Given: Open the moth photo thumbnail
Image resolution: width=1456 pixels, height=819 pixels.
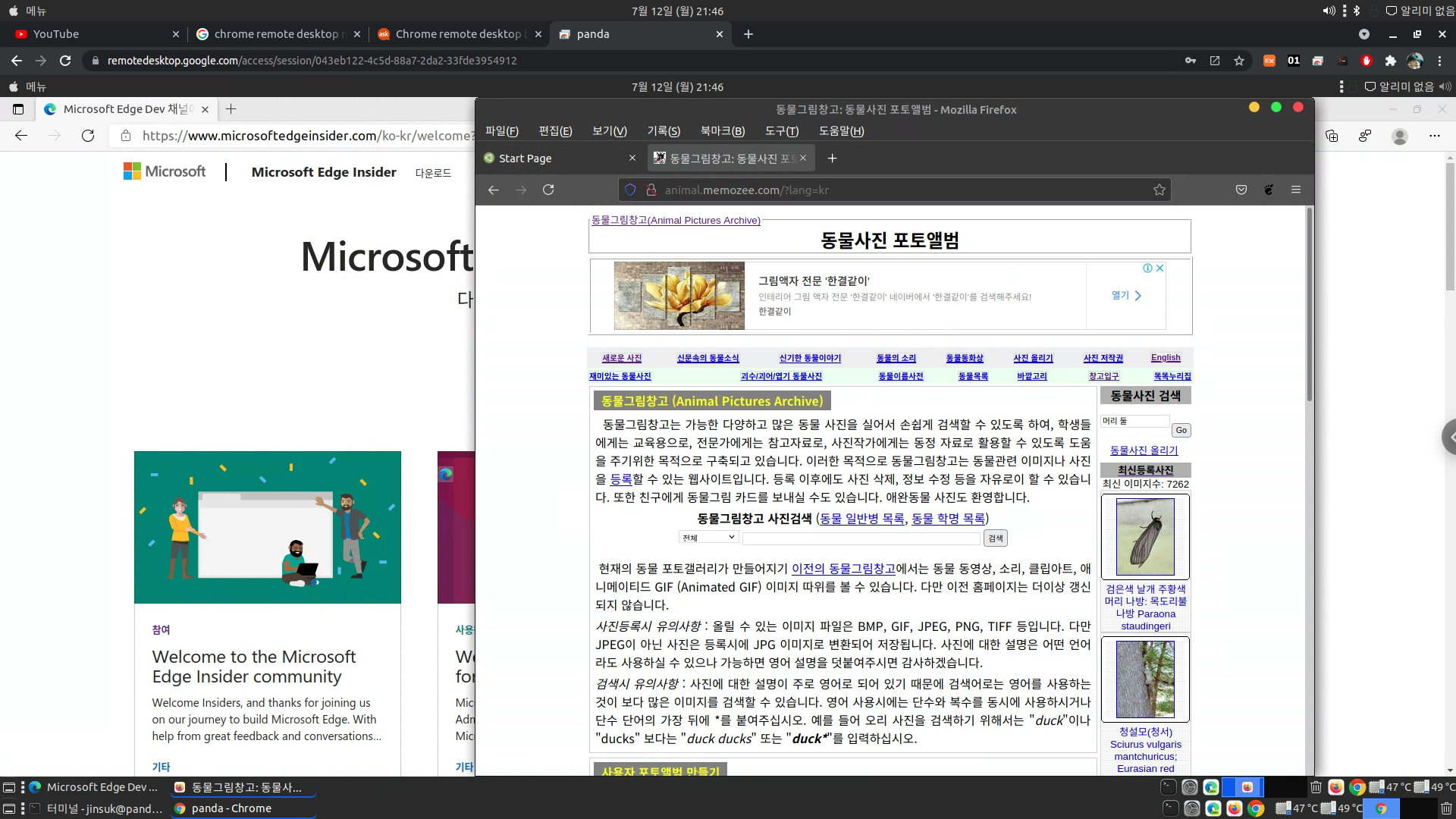Looking at the screenshot, I should (1145, 537).
